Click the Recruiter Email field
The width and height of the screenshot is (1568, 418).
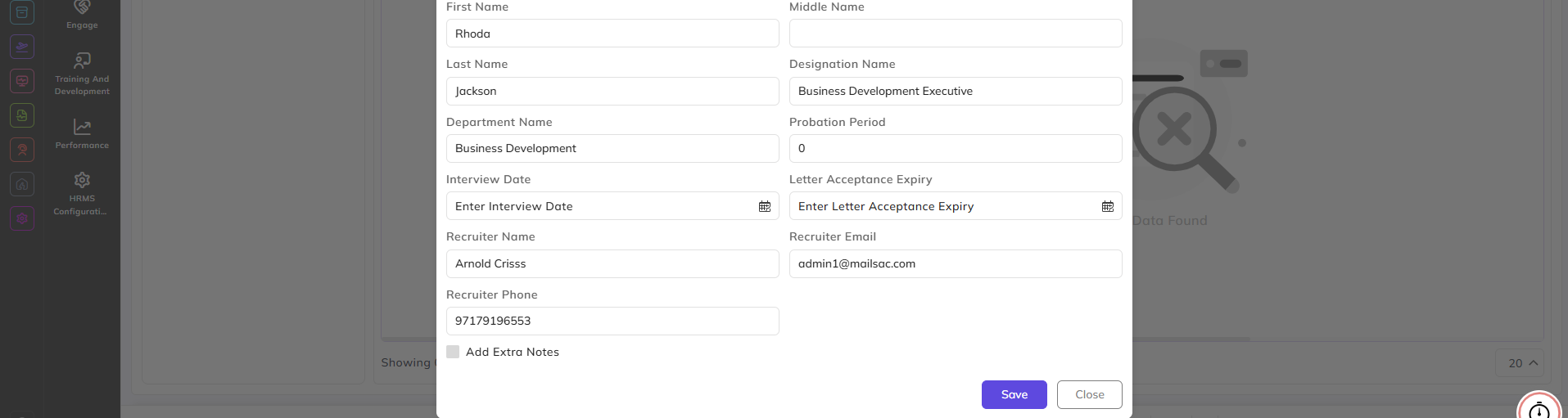(956, 263)
